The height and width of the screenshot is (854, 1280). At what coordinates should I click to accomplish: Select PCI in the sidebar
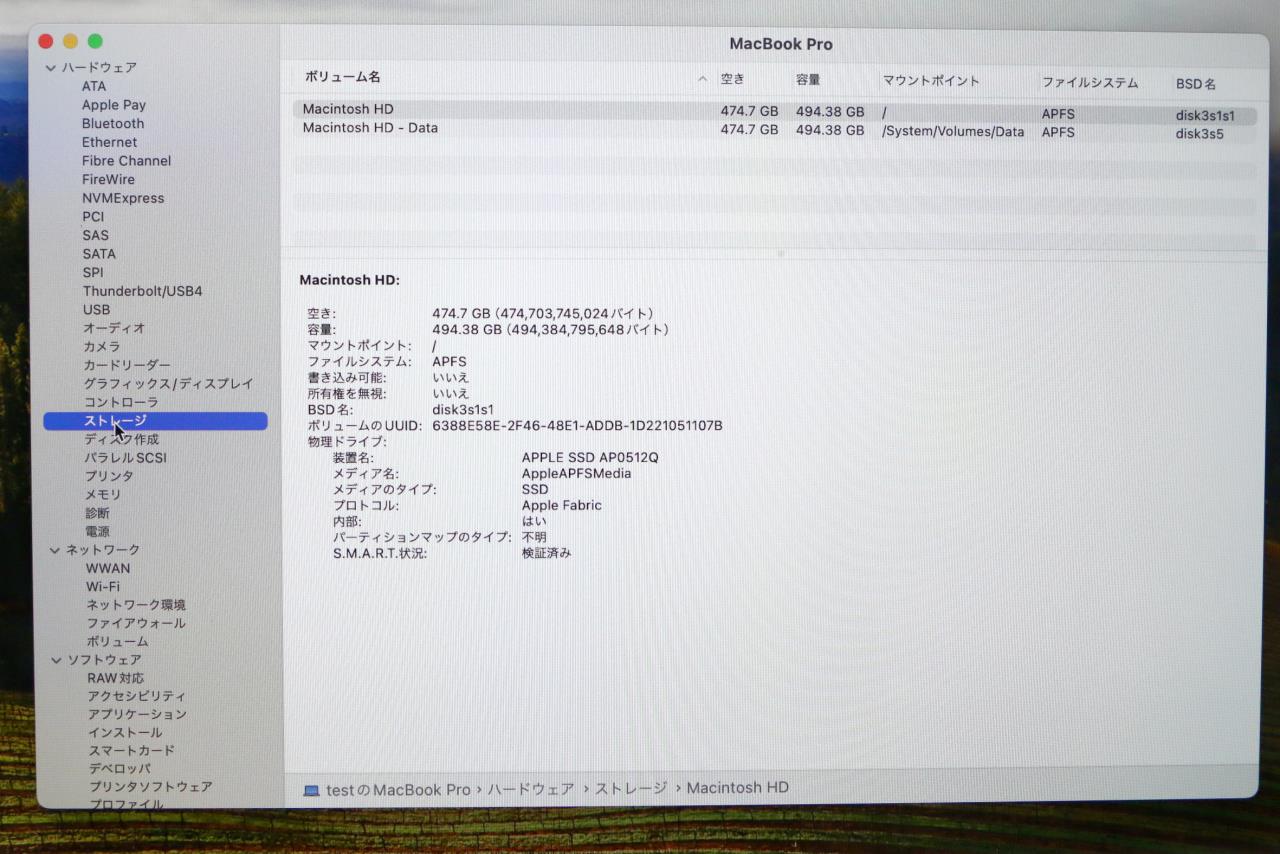click(x=93, y=217)
